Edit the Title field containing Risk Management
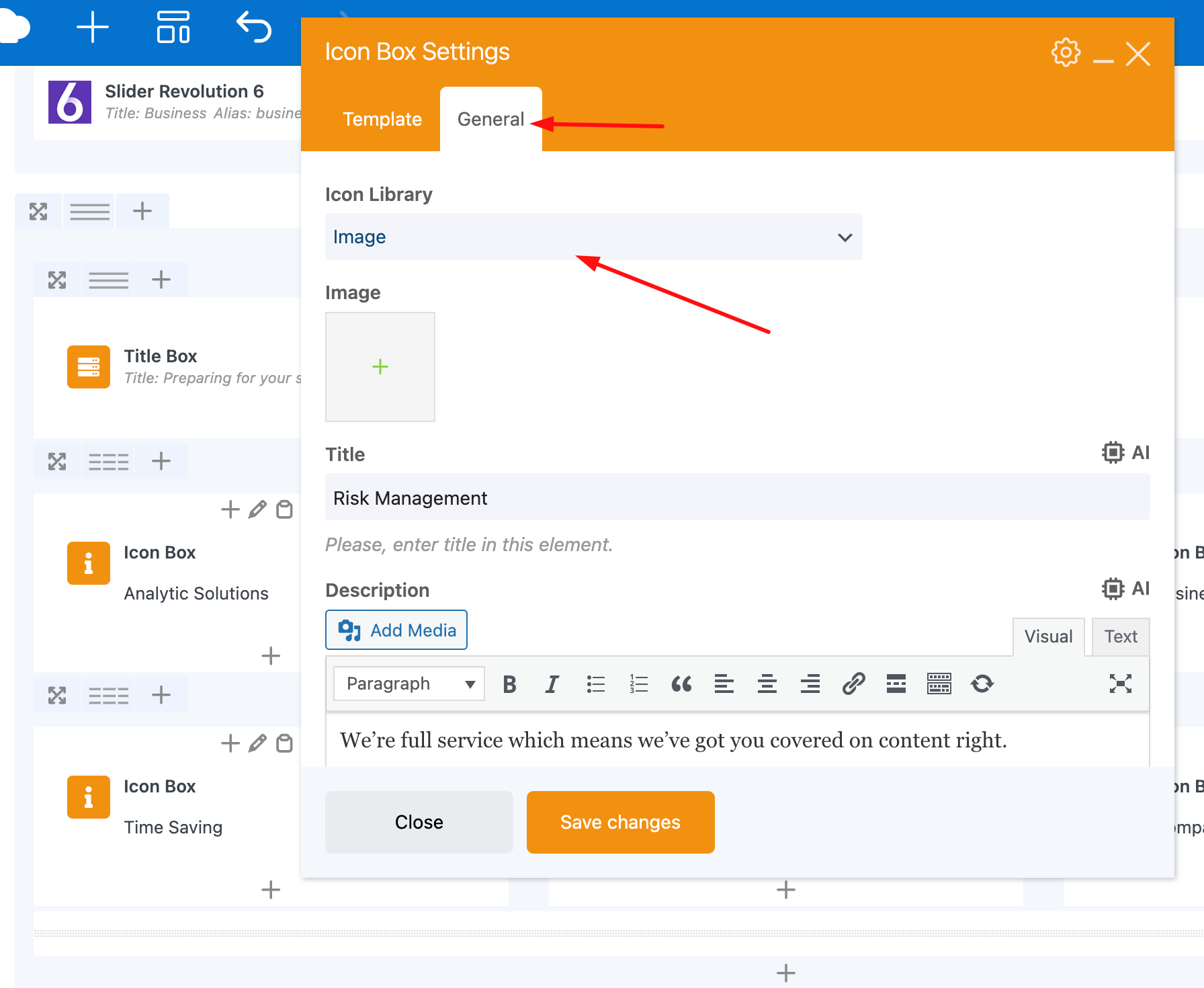Screen dimensions: 1204x988 point(737,497)
